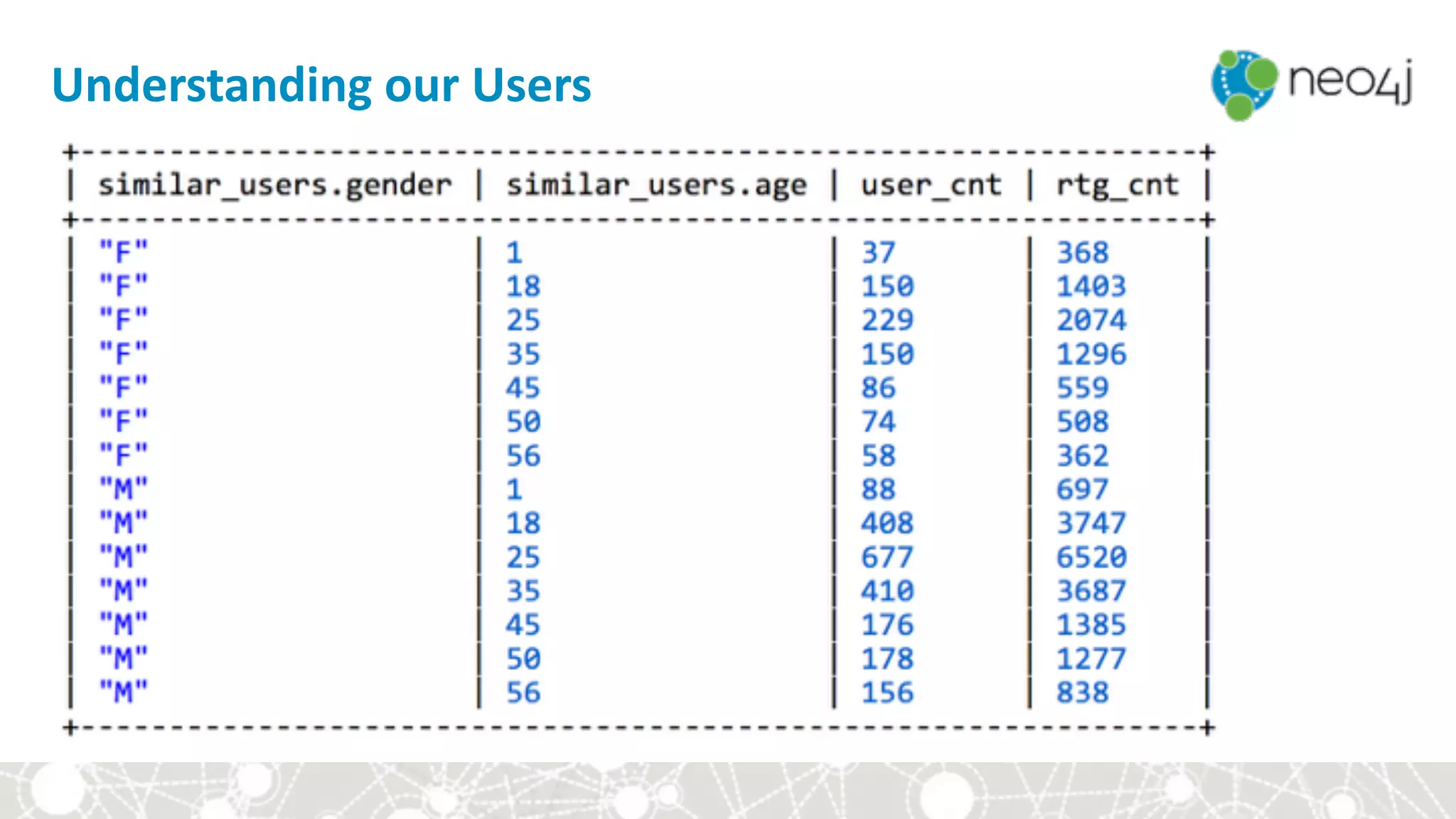Select rtg_cnt value 838

point(1083,692)
